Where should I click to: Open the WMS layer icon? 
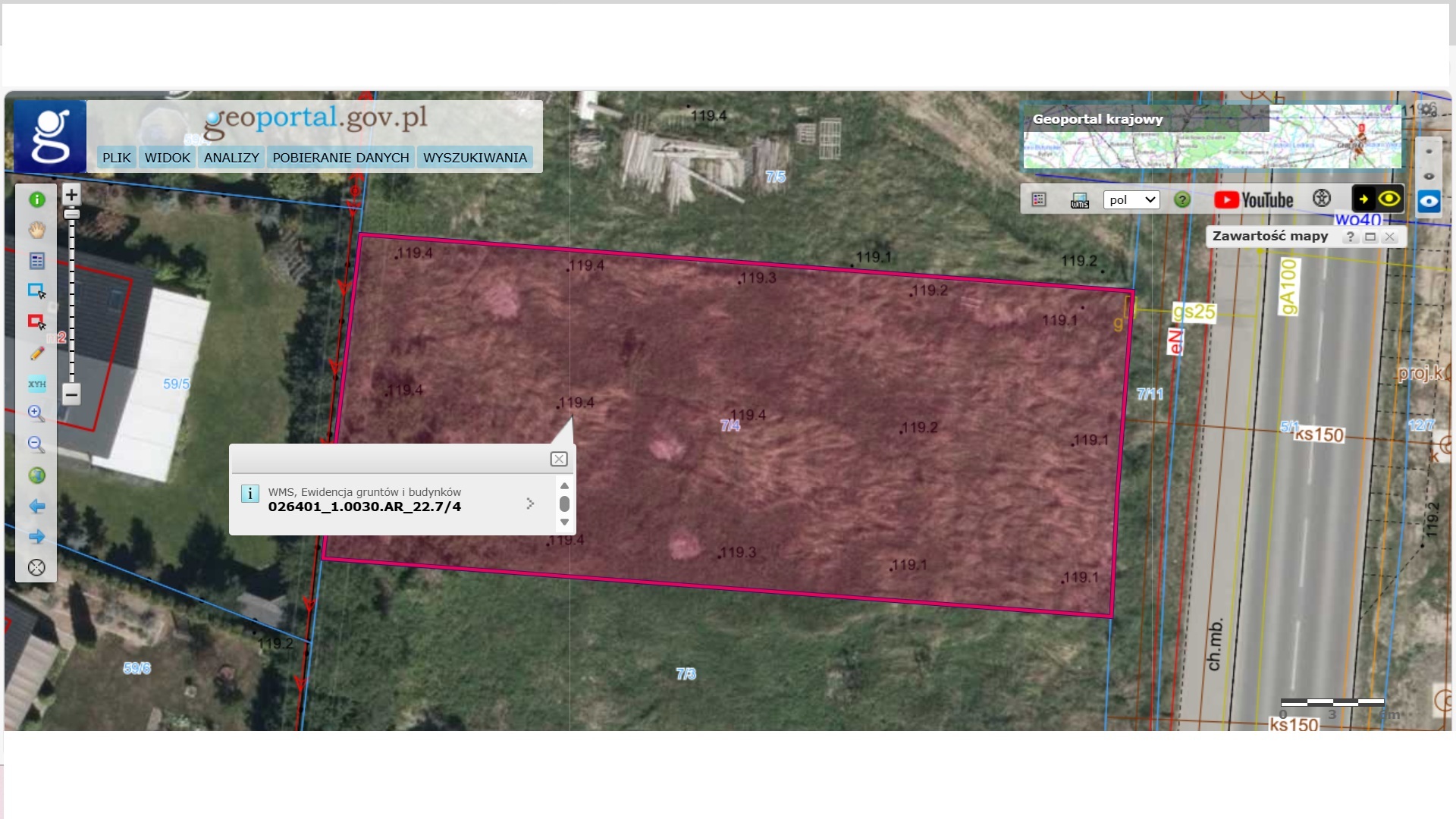(x=1079, y=200)
